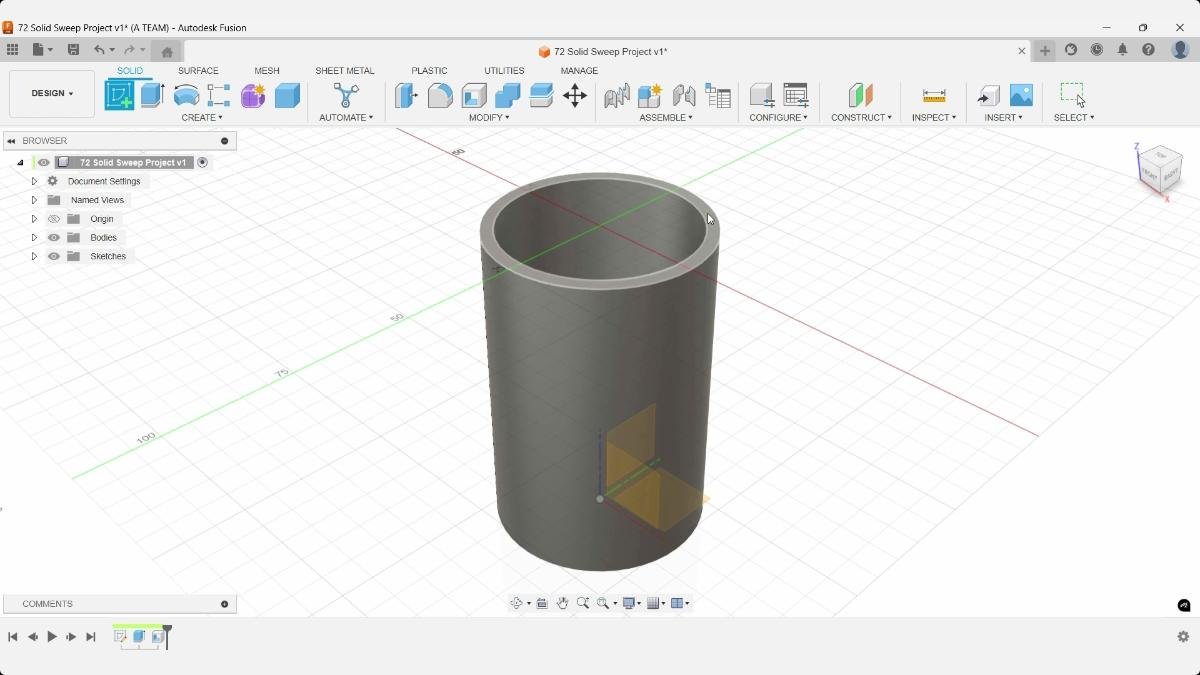Show the hidden Origin folder

[54, 219]
